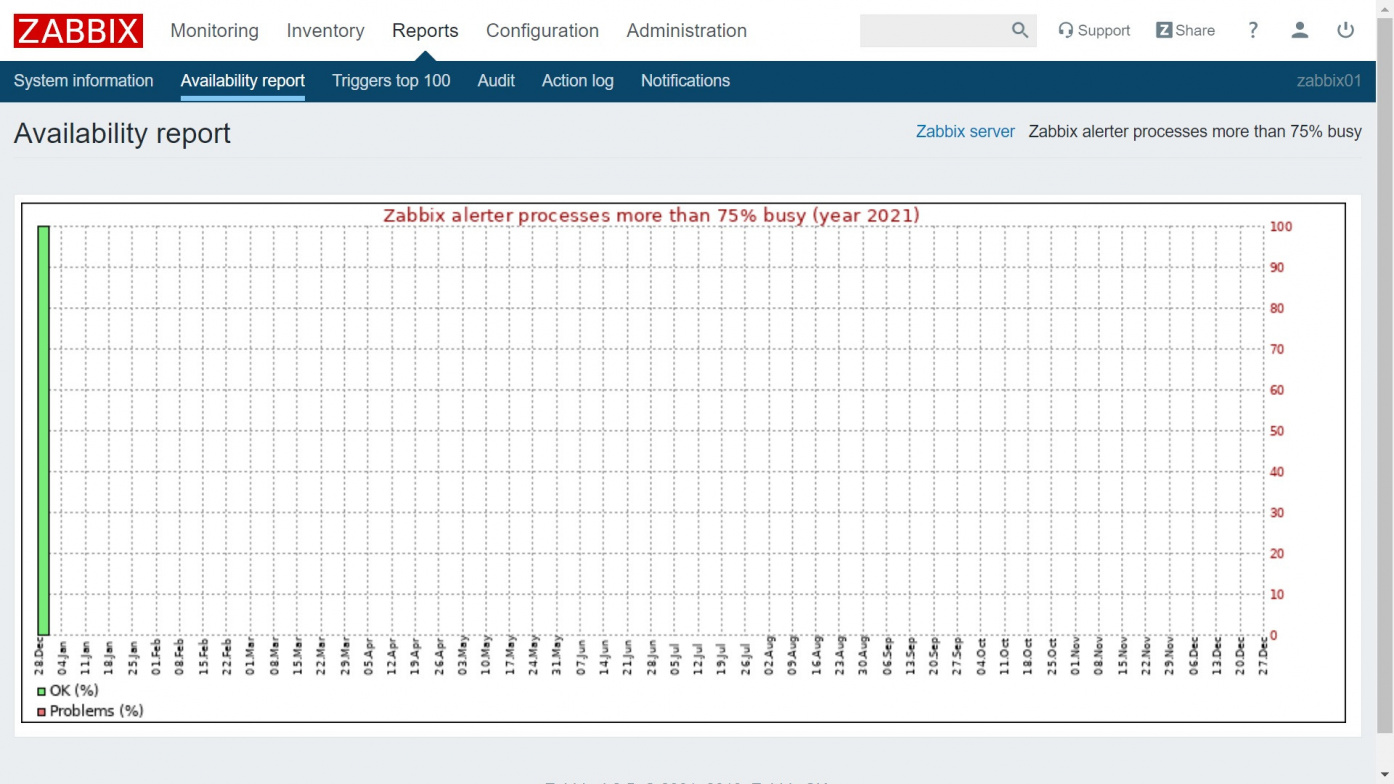The width and height of the screenshot is (1394, 784).
Task: Open Support via headset icon
Action: tap(1066, 31)
